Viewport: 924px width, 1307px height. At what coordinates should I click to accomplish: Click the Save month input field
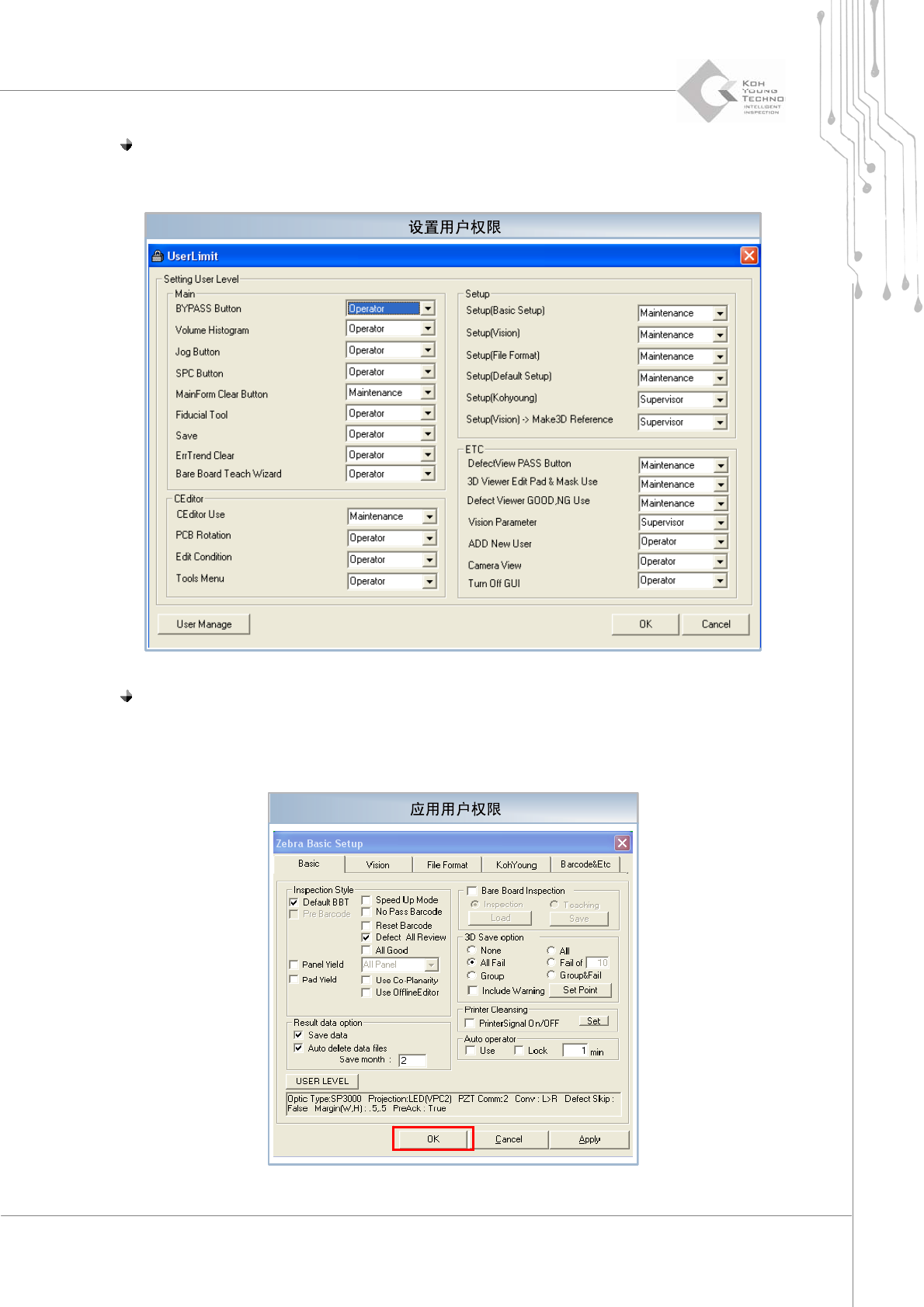(x=412, y=1060)
